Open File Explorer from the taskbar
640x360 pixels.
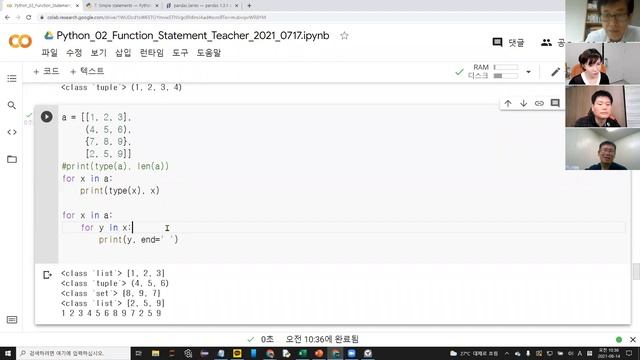156,353
